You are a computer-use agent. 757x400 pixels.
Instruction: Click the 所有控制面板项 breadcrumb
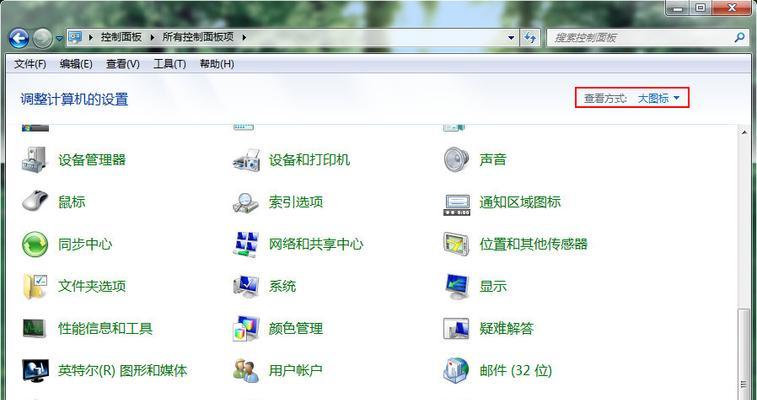(x=198, y=38)
